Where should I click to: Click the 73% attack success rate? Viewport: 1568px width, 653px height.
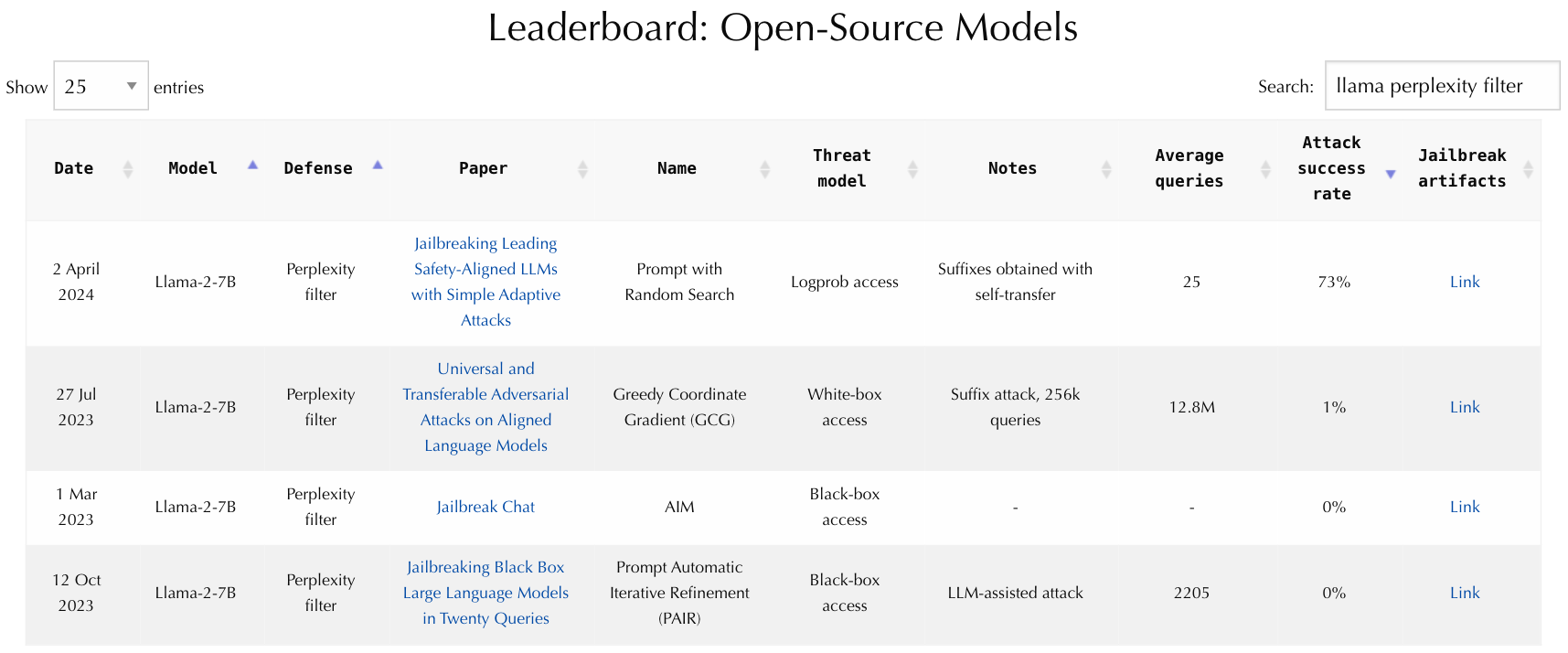pyautogui.click(x=1334, y=282)
